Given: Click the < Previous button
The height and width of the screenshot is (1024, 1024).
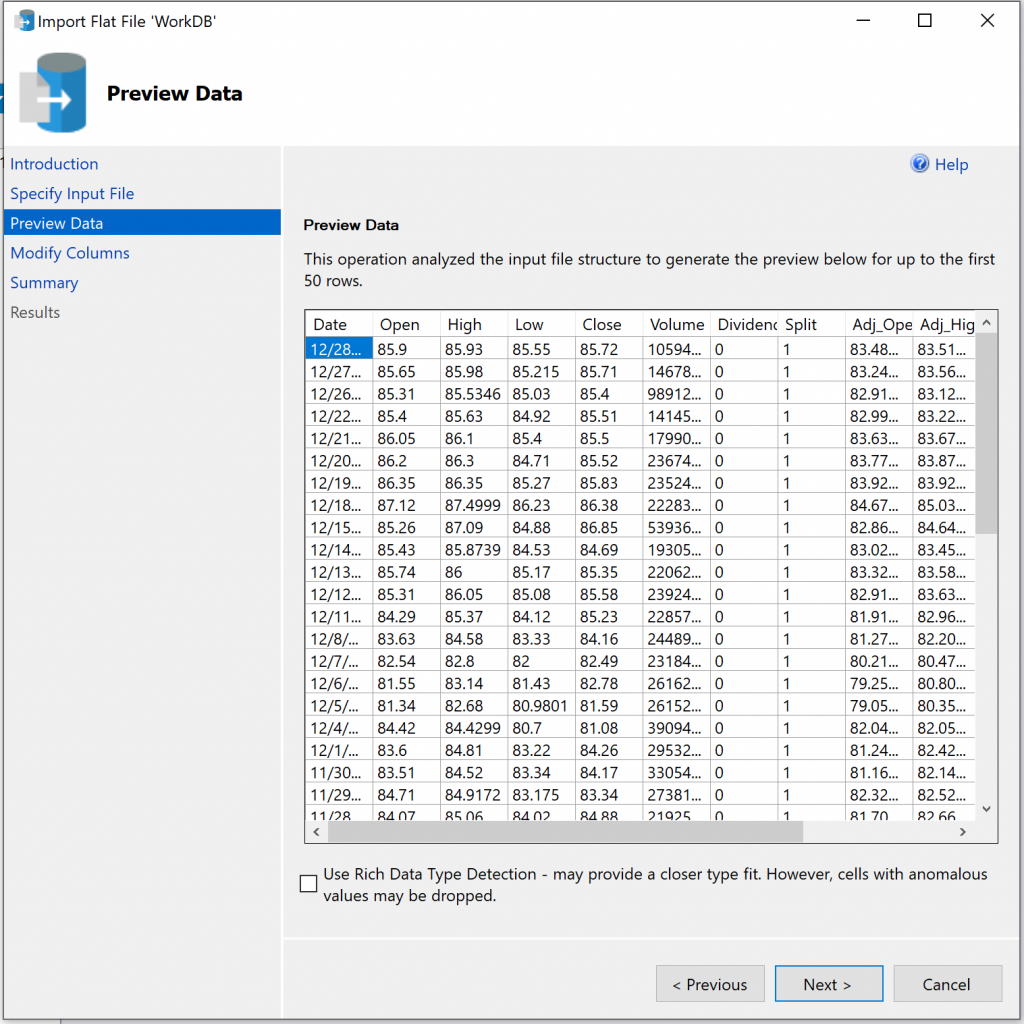Looking at the screenshot, I should (710, 984).
